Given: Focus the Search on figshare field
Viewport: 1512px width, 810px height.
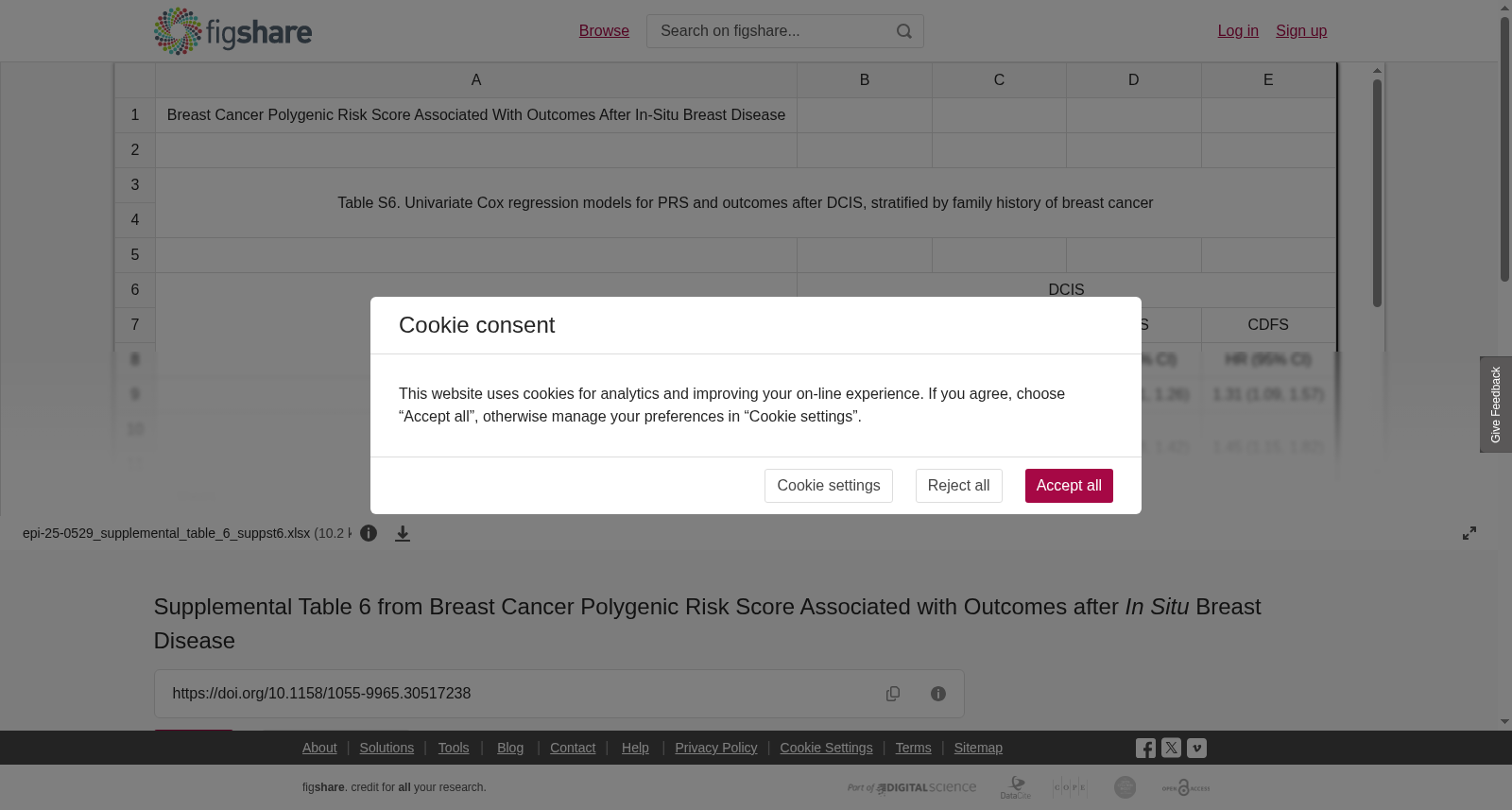Looking at the screenshot, I should [770, 31].
